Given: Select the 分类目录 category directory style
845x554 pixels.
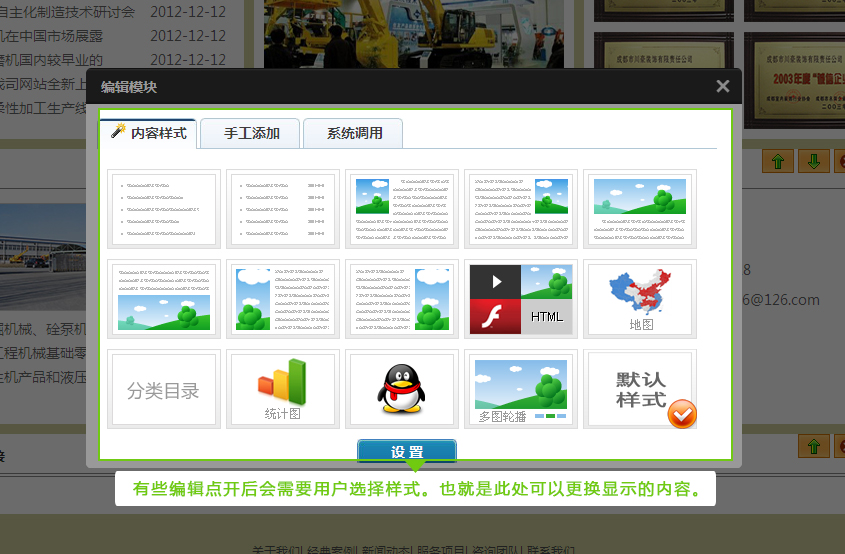Looking at the screenshot, I should tap(164, 389).
